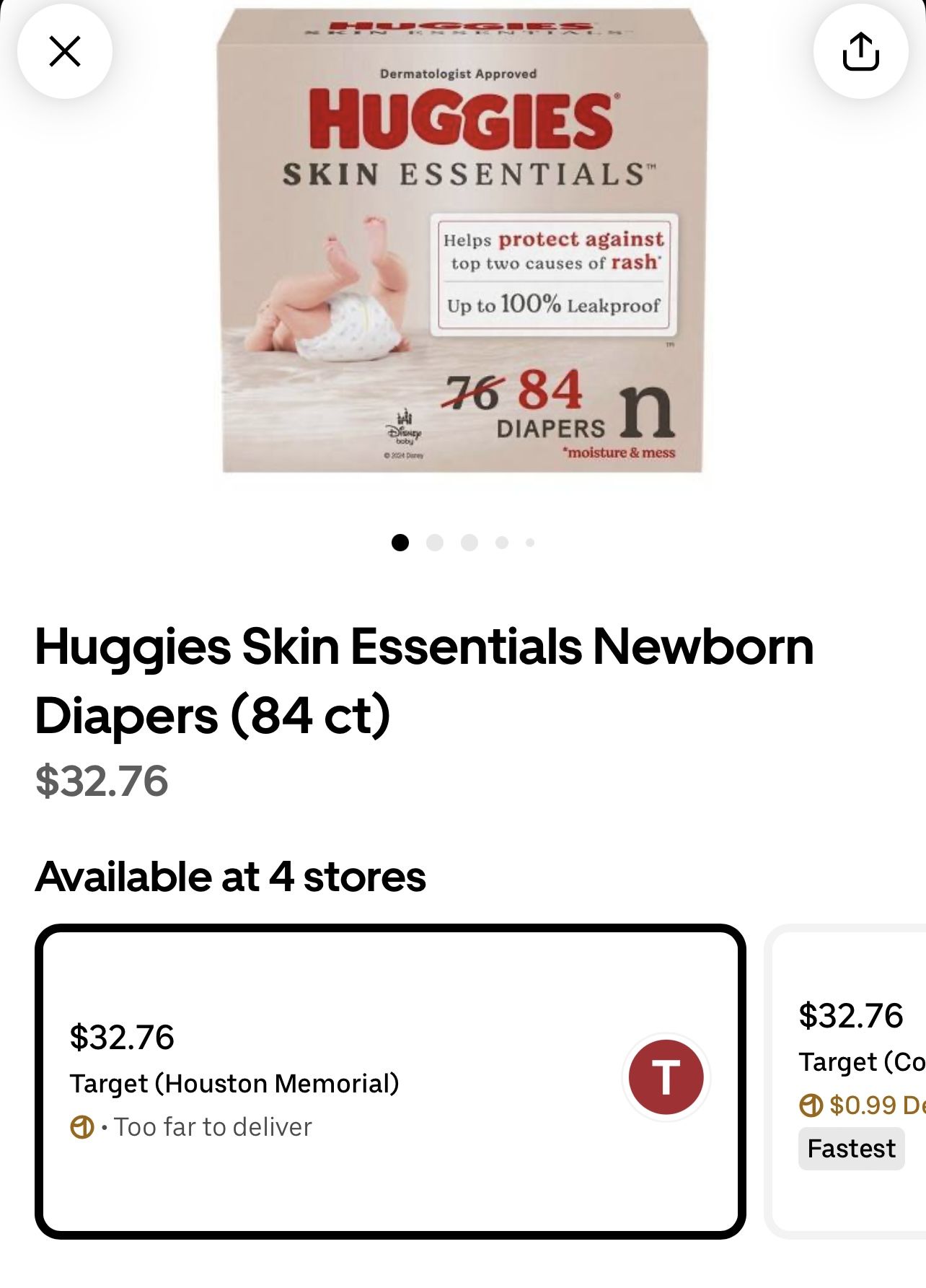
Task: Tap the red Target T logo
Action: [666, 1077]
